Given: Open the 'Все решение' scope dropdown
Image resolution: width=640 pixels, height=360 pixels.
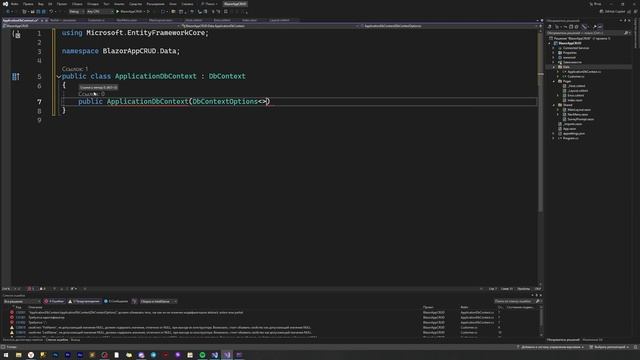Looking at the screenshot, I should [21, 301].
